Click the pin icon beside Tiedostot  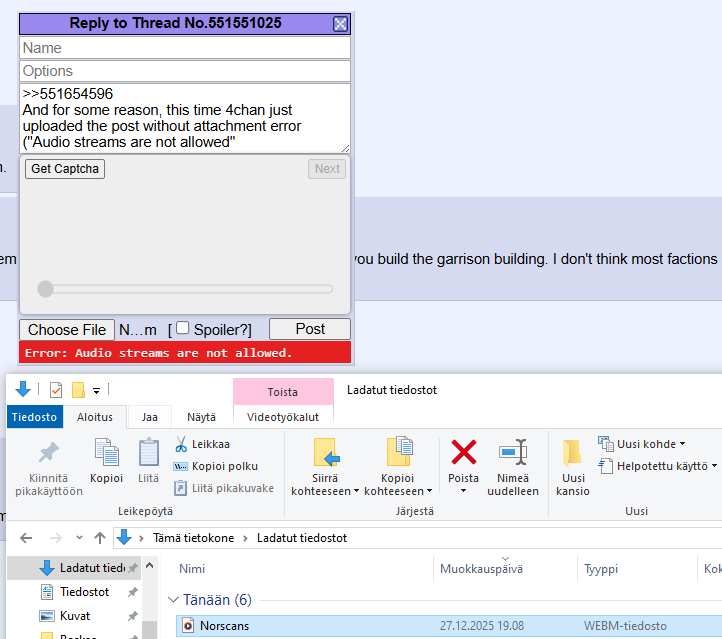[x=133, y=592]
